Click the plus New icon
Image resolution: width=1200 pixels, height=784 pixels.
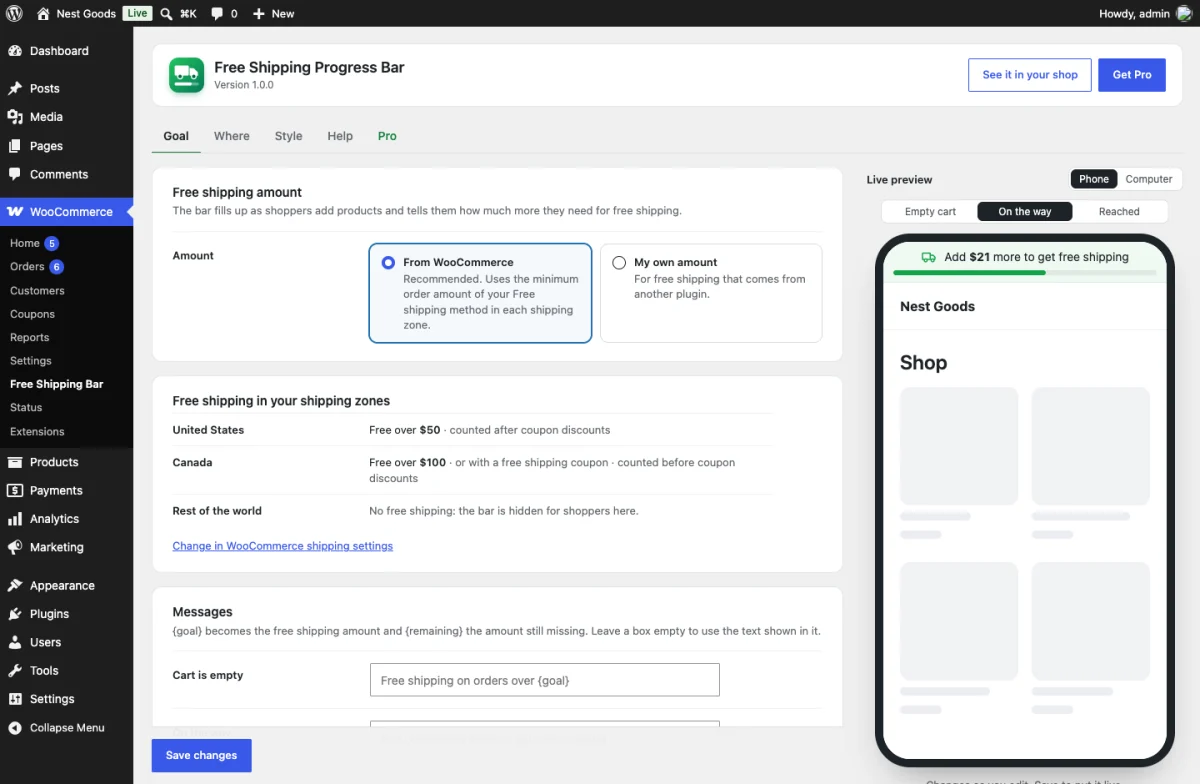coord(258,14)
